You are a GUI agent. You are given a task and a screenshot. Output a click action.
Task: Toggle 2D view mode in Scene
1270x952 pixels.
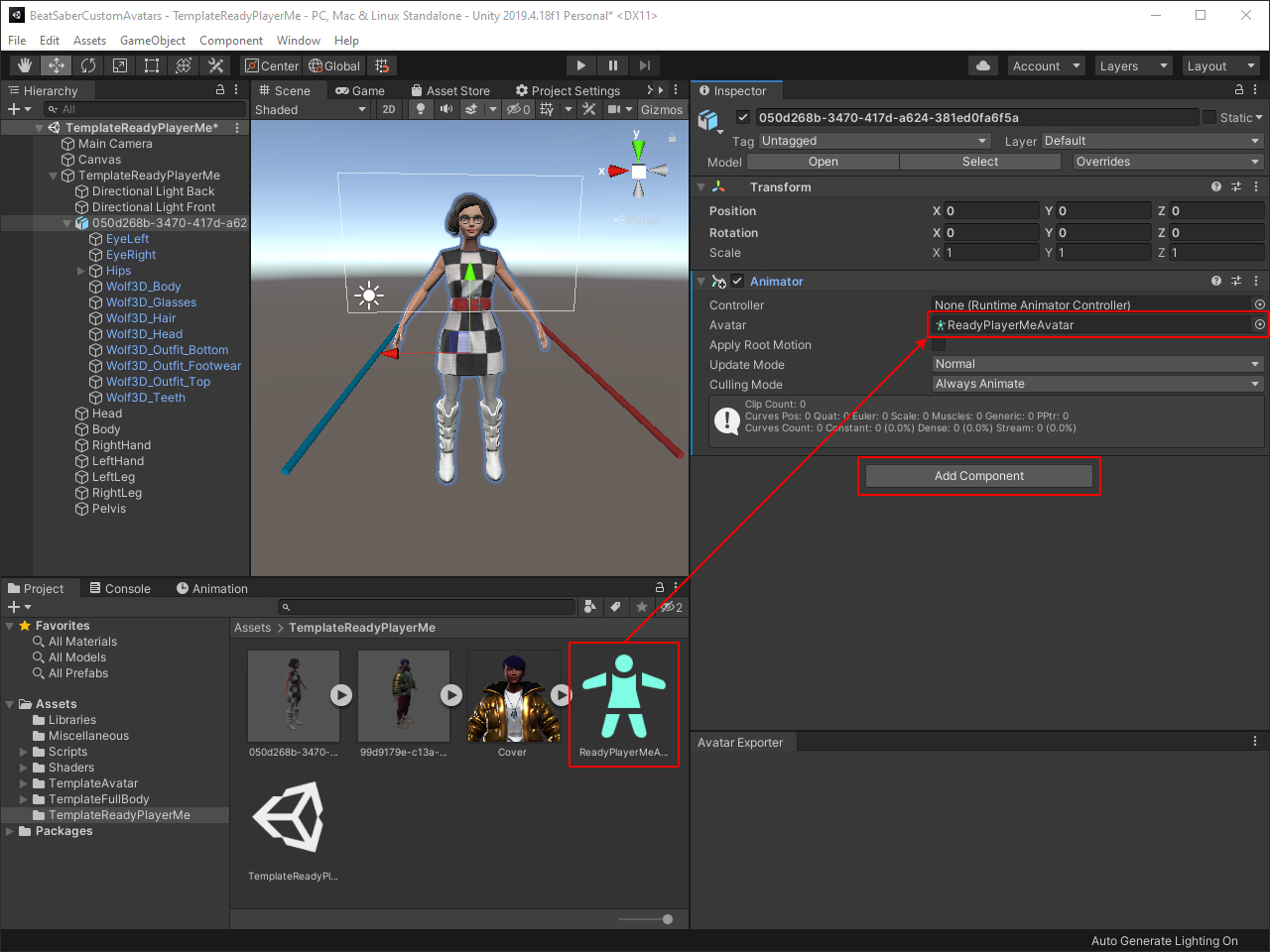point(389,109)
